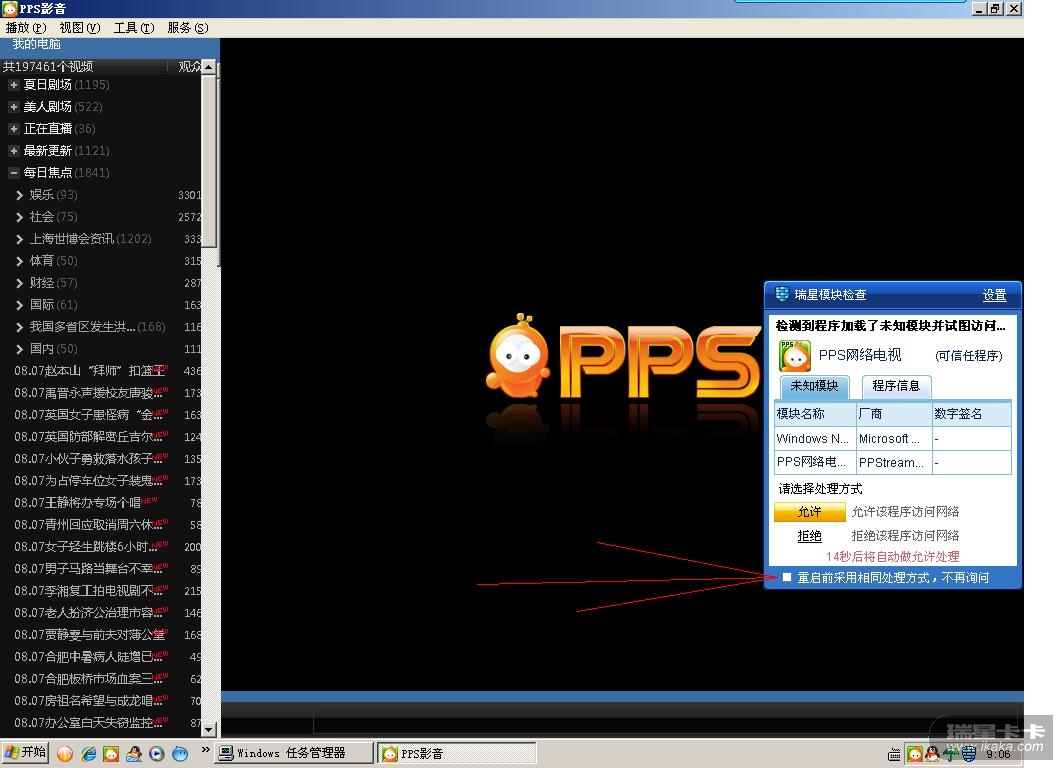
Task: Expand the 正在直播 category
Action: (x=14, y=129)
